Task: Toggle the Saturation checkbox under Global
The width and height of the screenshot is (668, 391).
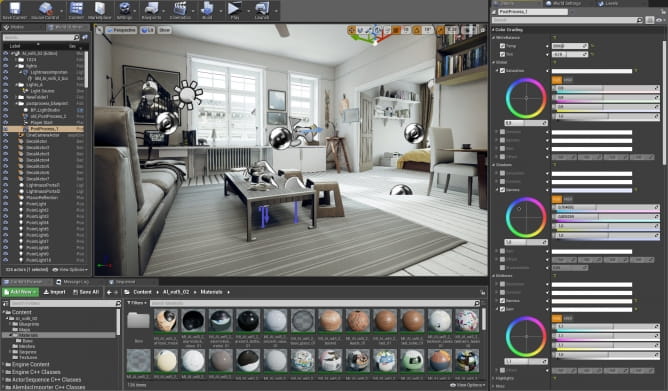Action: pyautogui.click(x=502, y=71)
